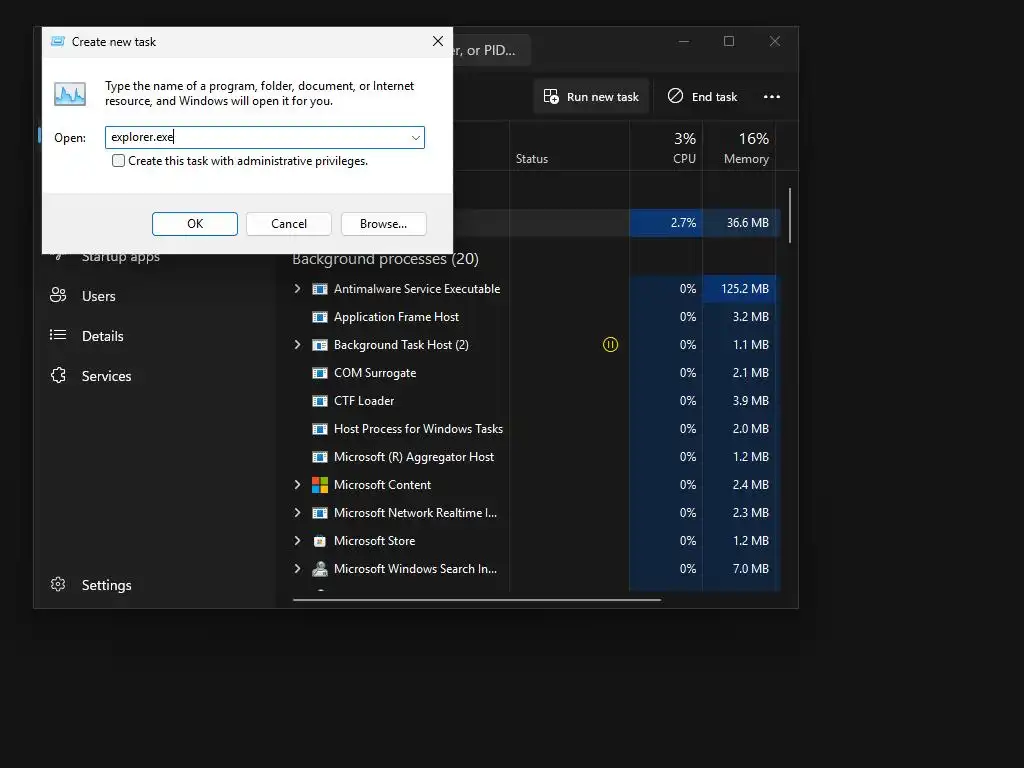
Task: Select Microsoft (R) Aggregator Host process
Action: [413, 457]
